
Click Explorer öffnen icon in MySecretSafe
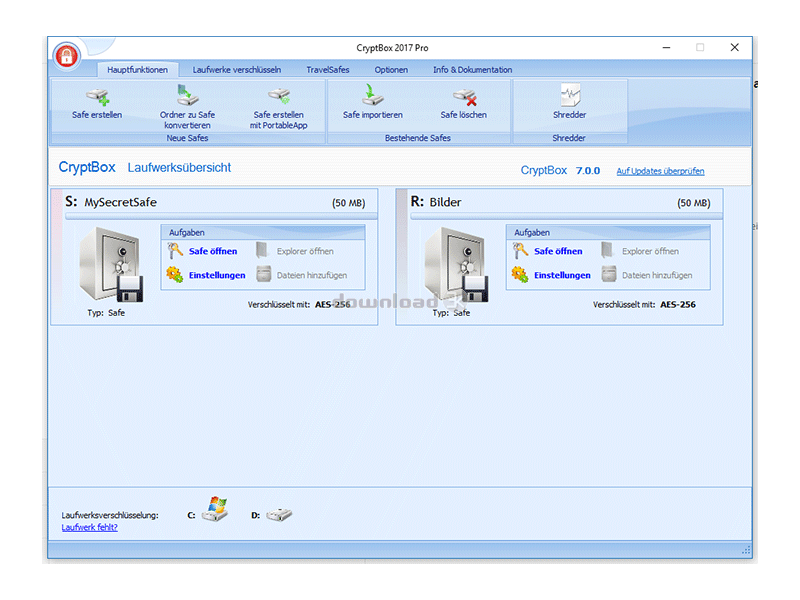pos(262,251)
